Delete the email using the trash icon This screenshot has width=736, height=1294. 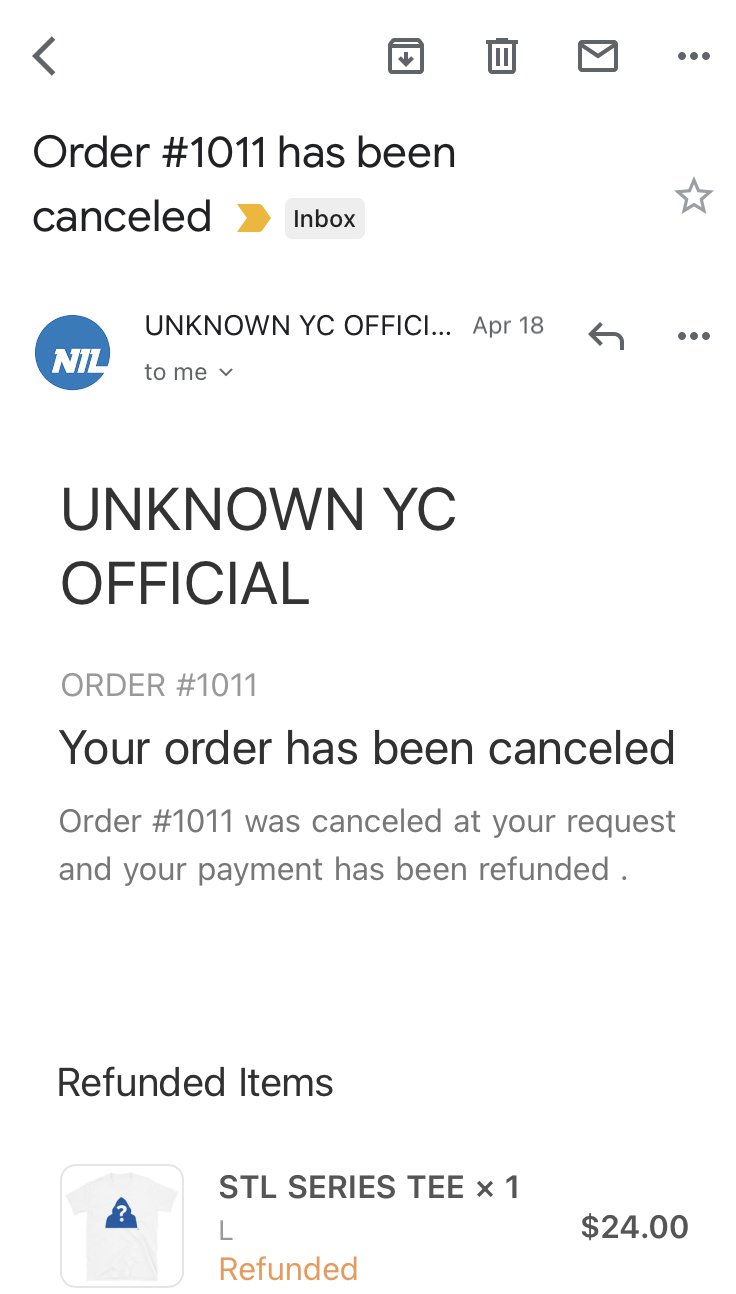[x=502, y=56]
